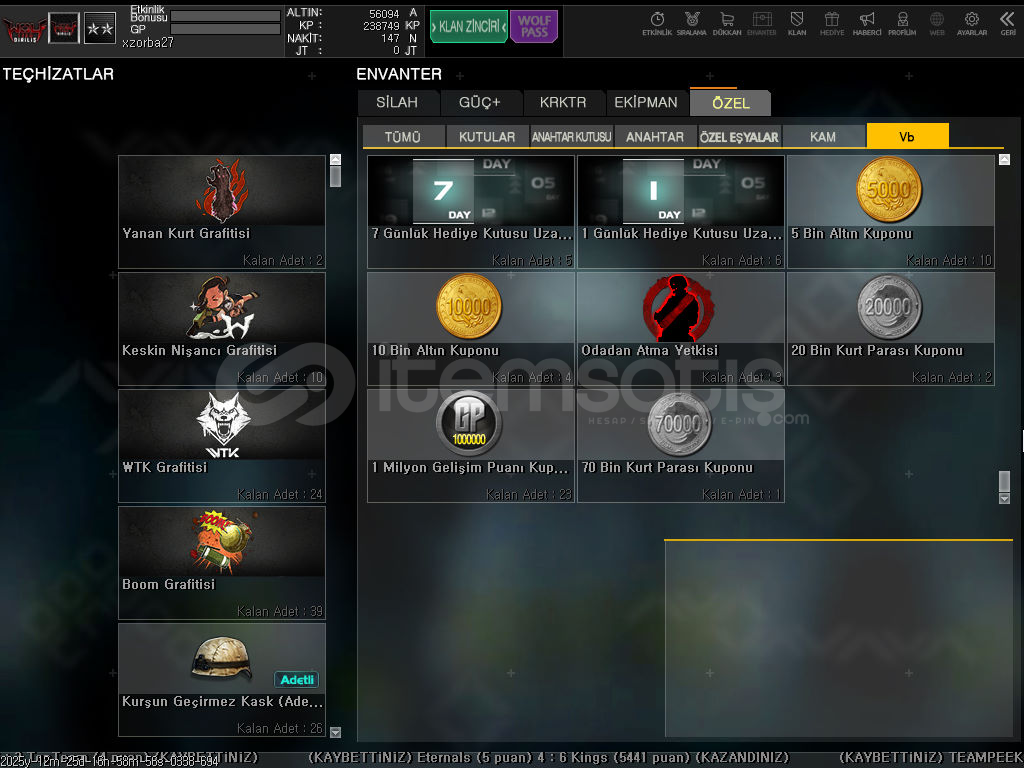
Task: Open the Etkinlik (events) clock icon
Action: click(x=657, y=24)
